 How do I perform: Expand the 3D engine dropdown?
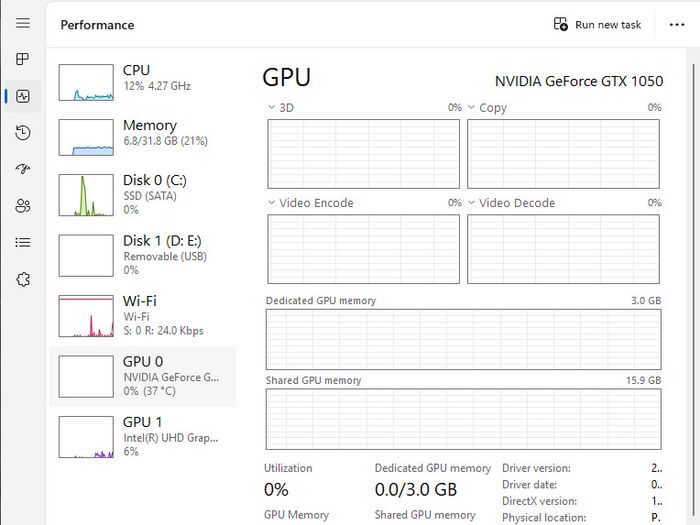coord(281,108)
